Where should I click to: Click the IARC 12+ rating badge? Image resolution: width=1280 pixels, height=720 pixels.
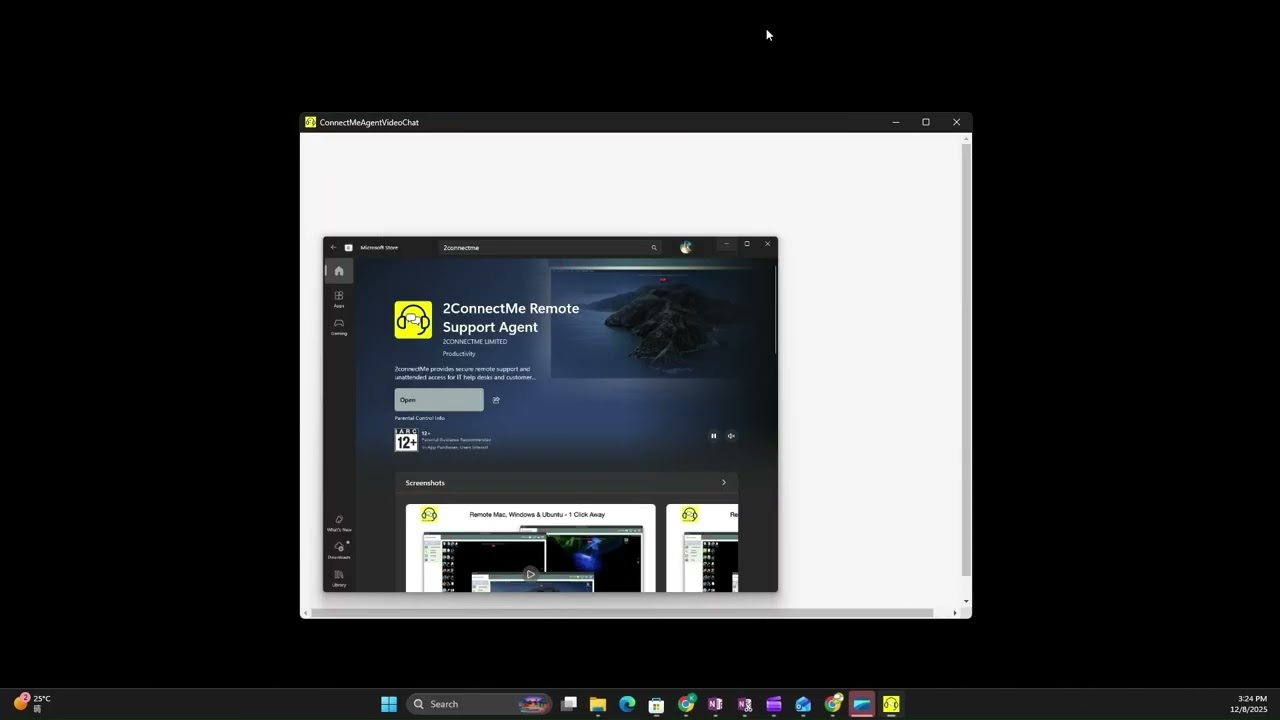coord(406,440)
